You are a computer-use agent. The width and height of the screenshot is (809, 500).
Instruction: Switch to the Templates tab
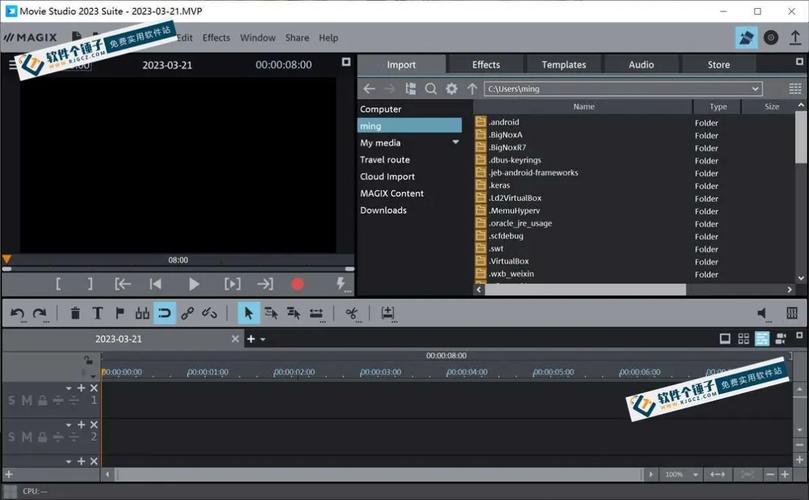tap(564, 65)
